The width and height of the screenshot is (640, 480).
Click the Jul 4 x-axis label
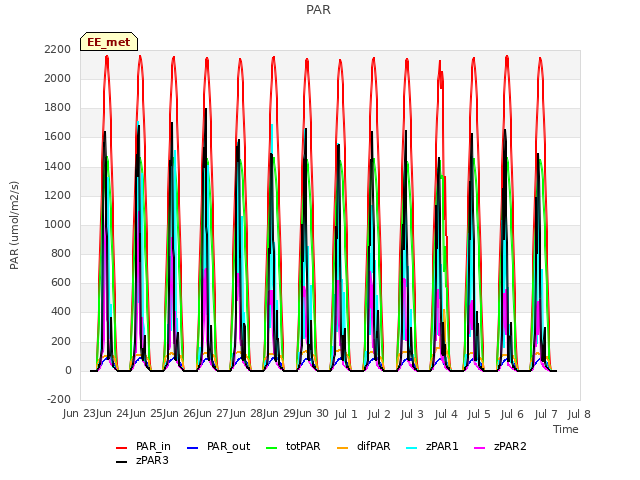coord(446,414)
